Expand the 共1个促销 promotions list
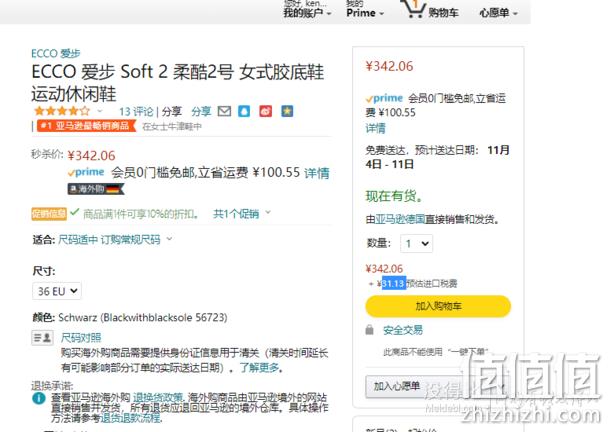 (x=242, y=214)
